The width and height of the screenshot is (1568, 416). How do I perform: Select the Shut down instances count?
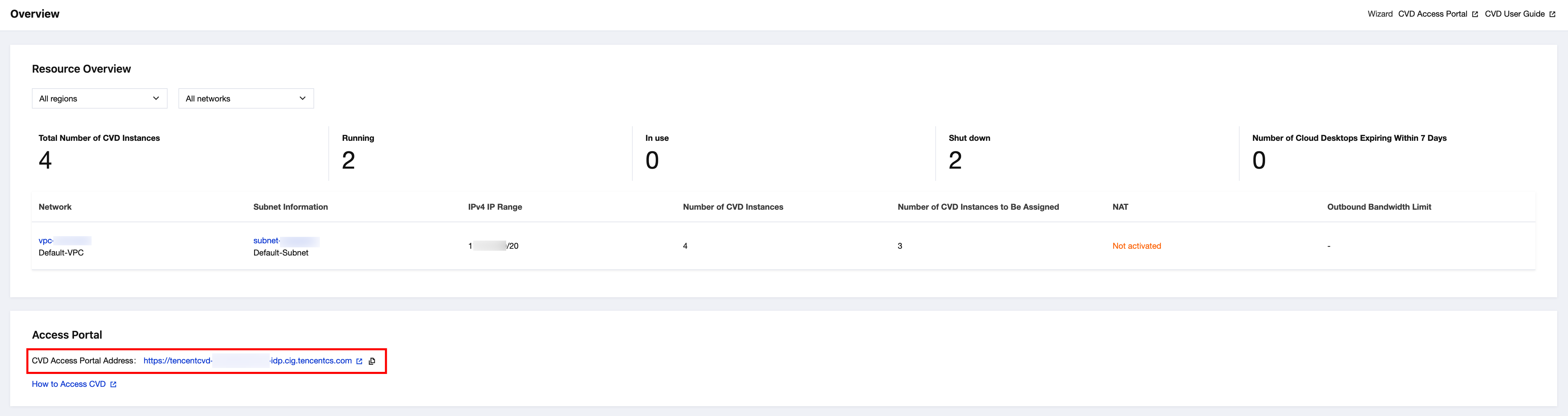coord(955,160)
